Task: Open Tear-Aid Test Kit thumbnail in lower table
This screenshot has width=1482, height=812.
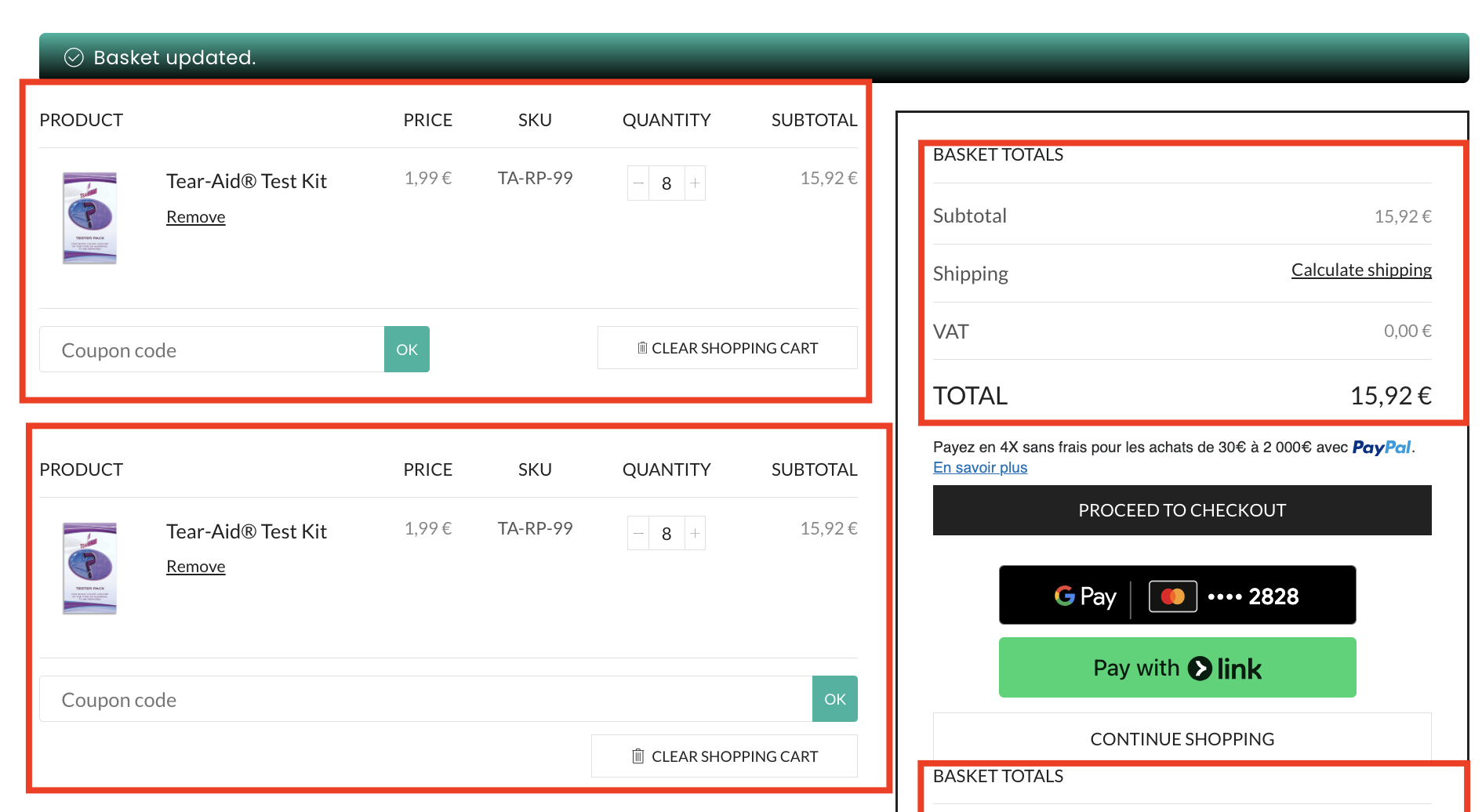Action: (x=89, y=568)
